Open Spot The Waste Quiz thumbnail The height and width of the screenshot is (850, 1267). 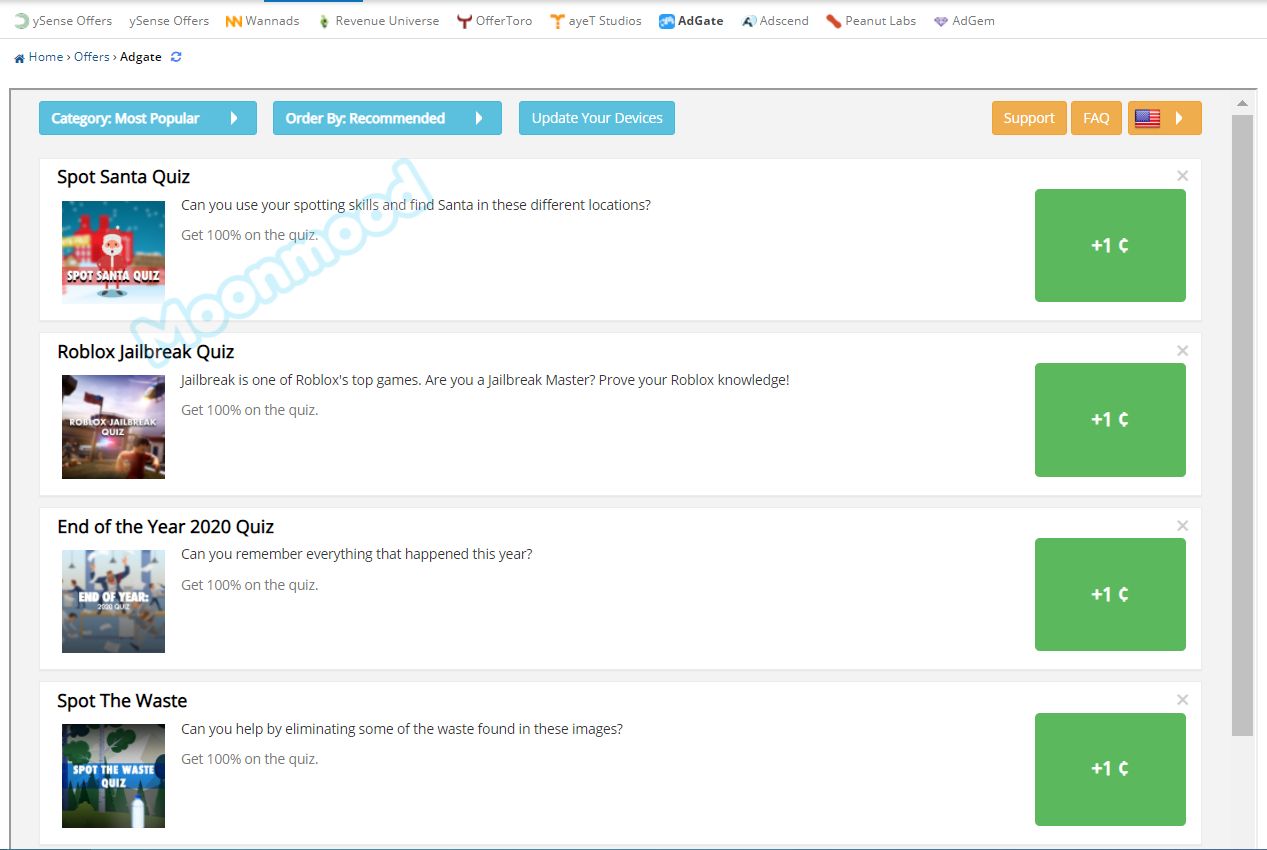click(113, 776)
